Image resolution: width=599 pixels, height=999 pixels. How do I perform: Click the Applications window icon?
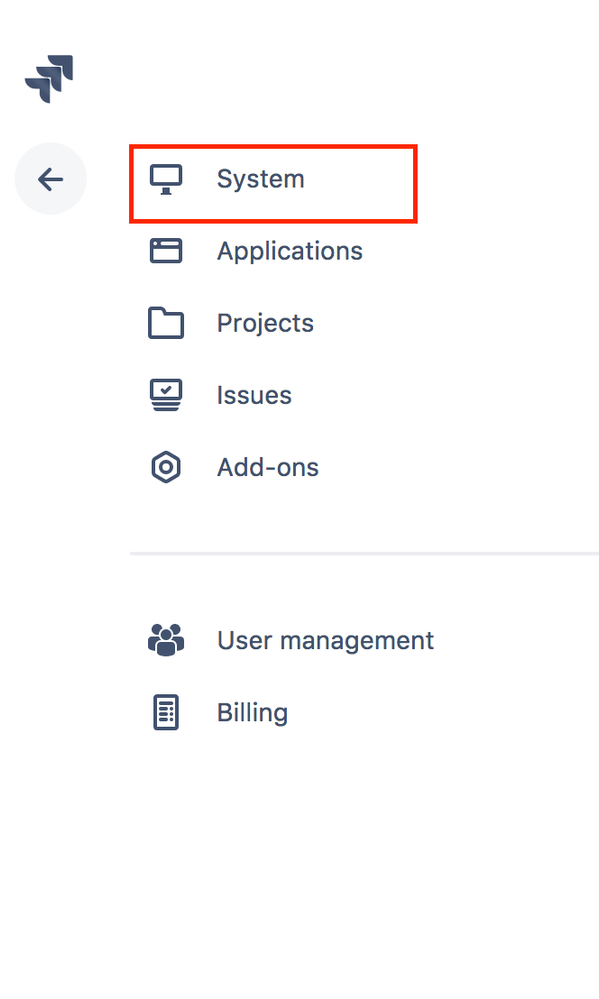click(166, 251)
